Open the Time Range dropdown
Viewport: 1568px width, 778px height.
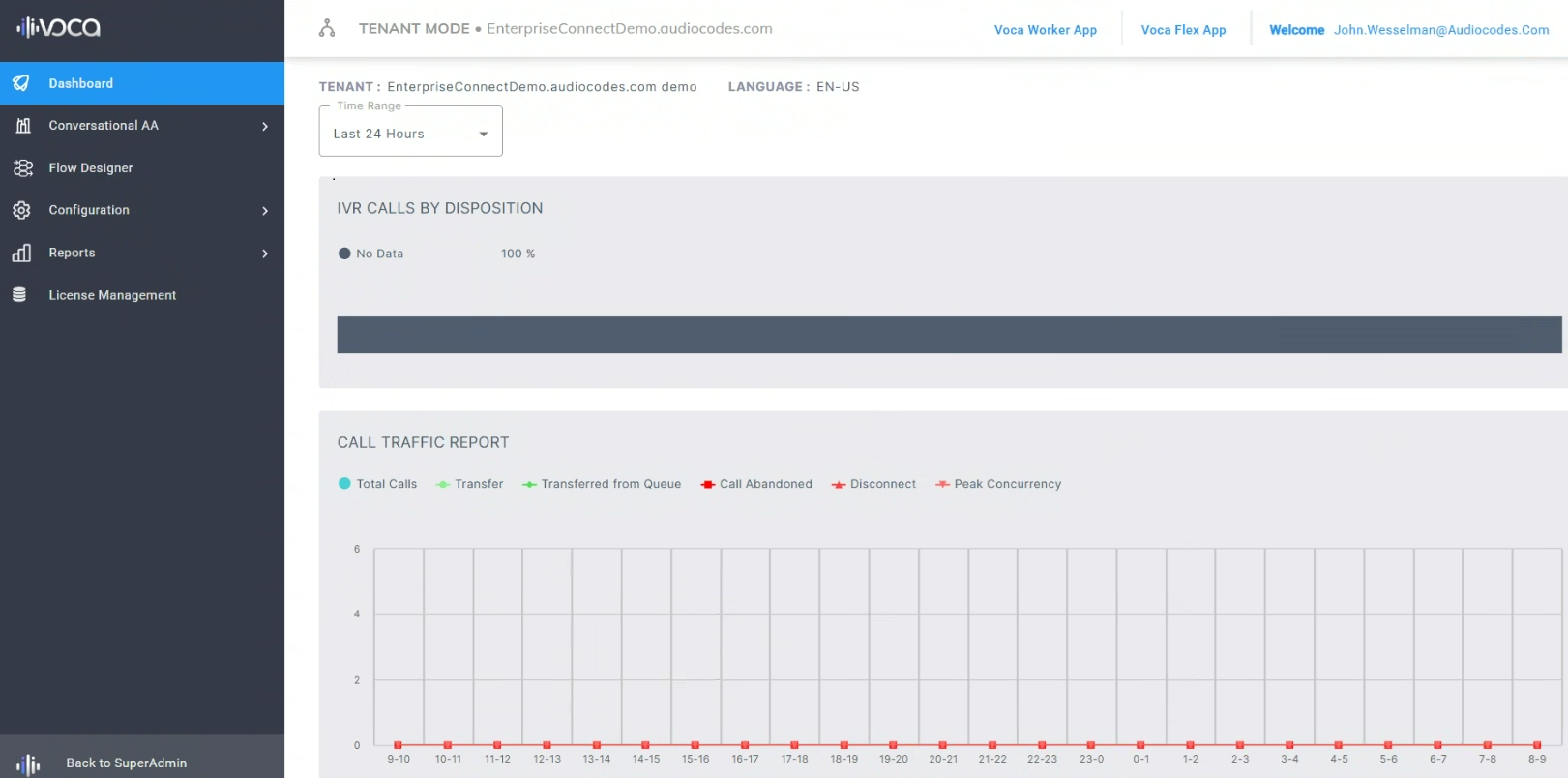coord(410,134)
